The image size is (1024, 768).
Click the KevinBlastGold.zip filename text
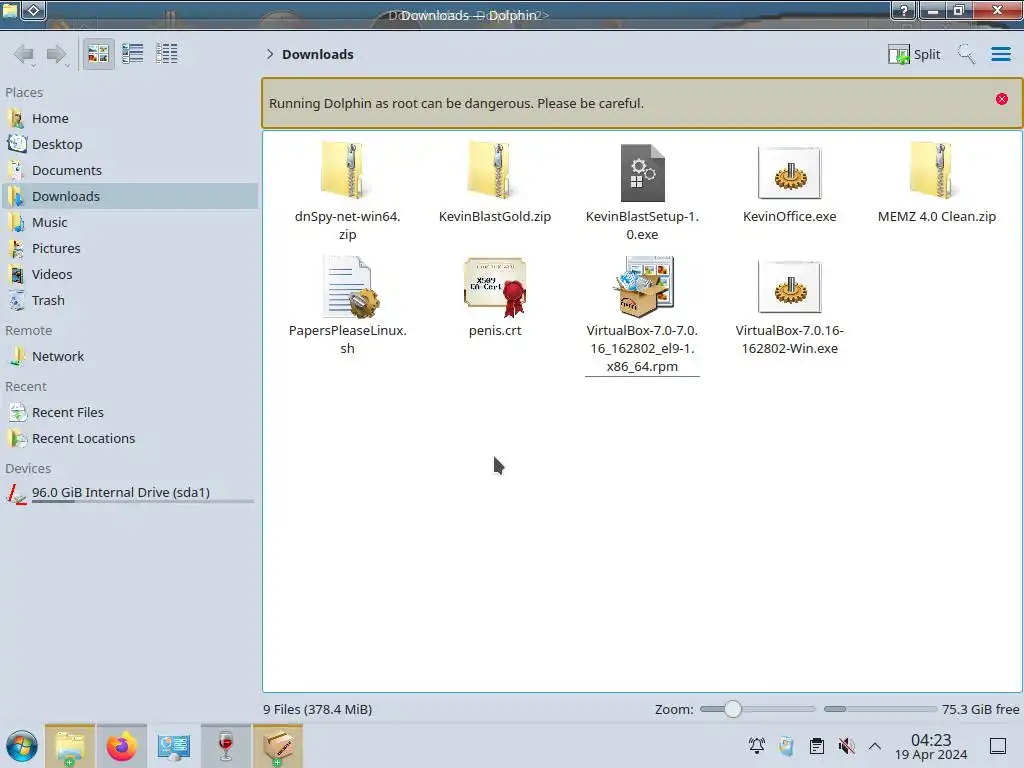494,216
